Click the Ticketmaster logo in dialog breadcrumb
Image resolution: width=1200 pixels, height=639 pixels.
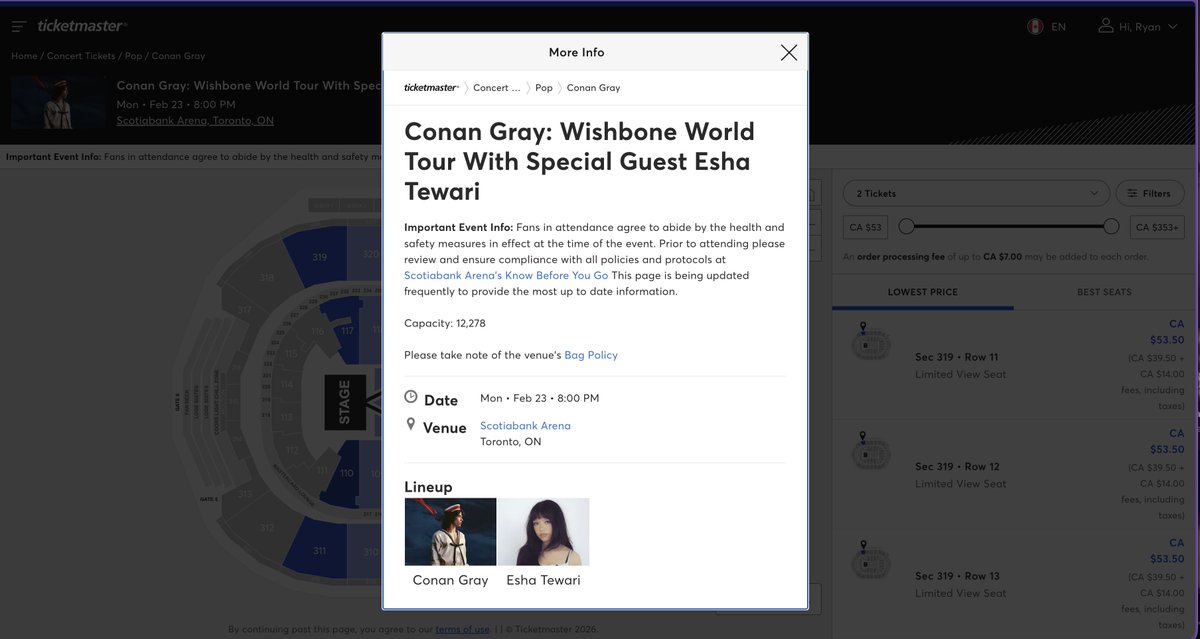click(x=431, y=88)
